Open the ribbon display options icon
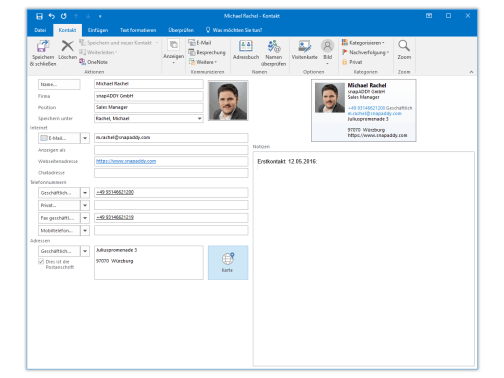Screen dimensions: 504x378 [429, 16]
